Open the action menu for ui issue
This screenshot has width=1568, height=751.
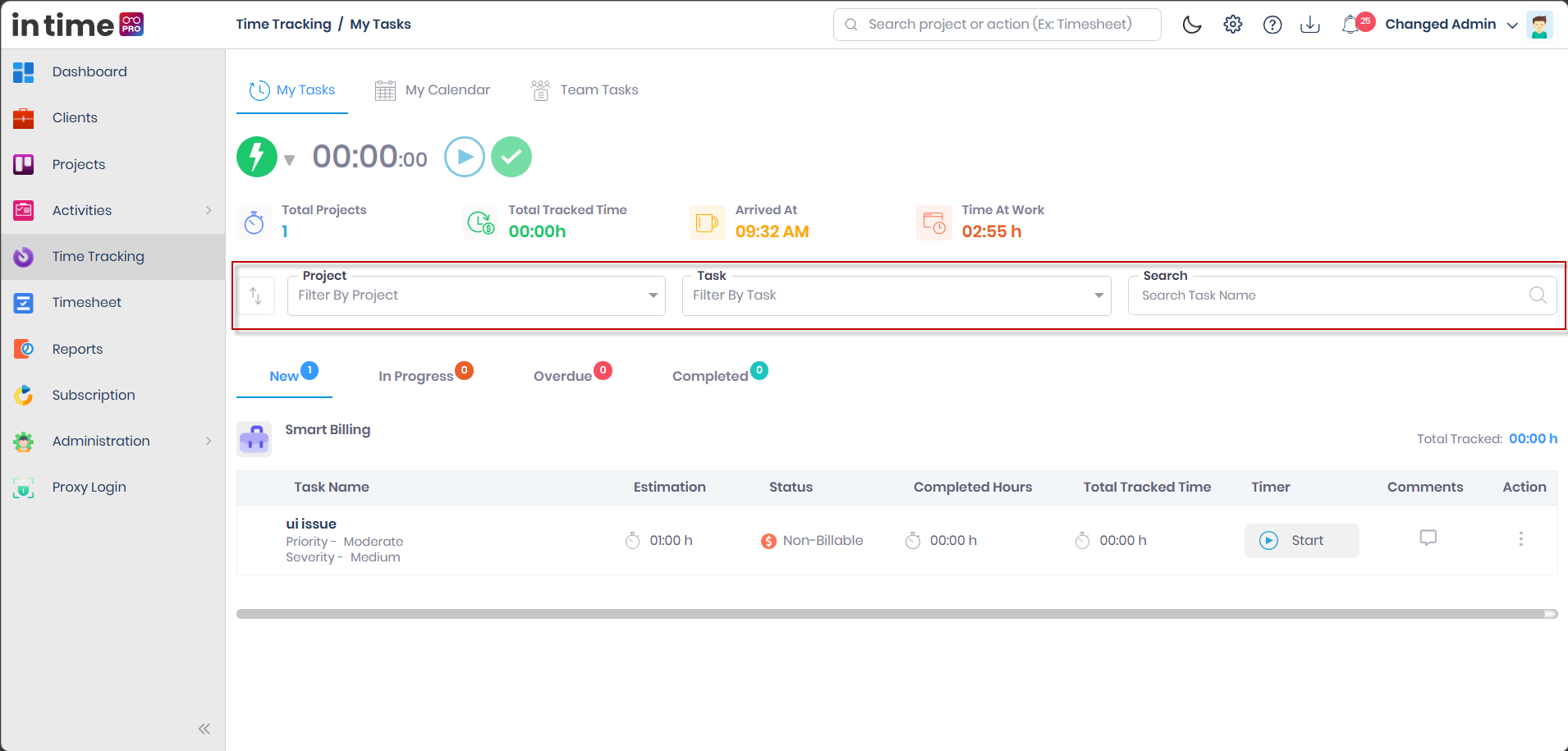point(1521,539)
